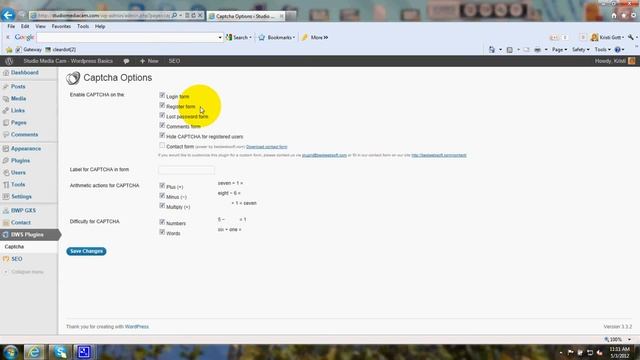Click the + New admin bar button
This screenshot has width=640, height=360.
tap(149, 61)
